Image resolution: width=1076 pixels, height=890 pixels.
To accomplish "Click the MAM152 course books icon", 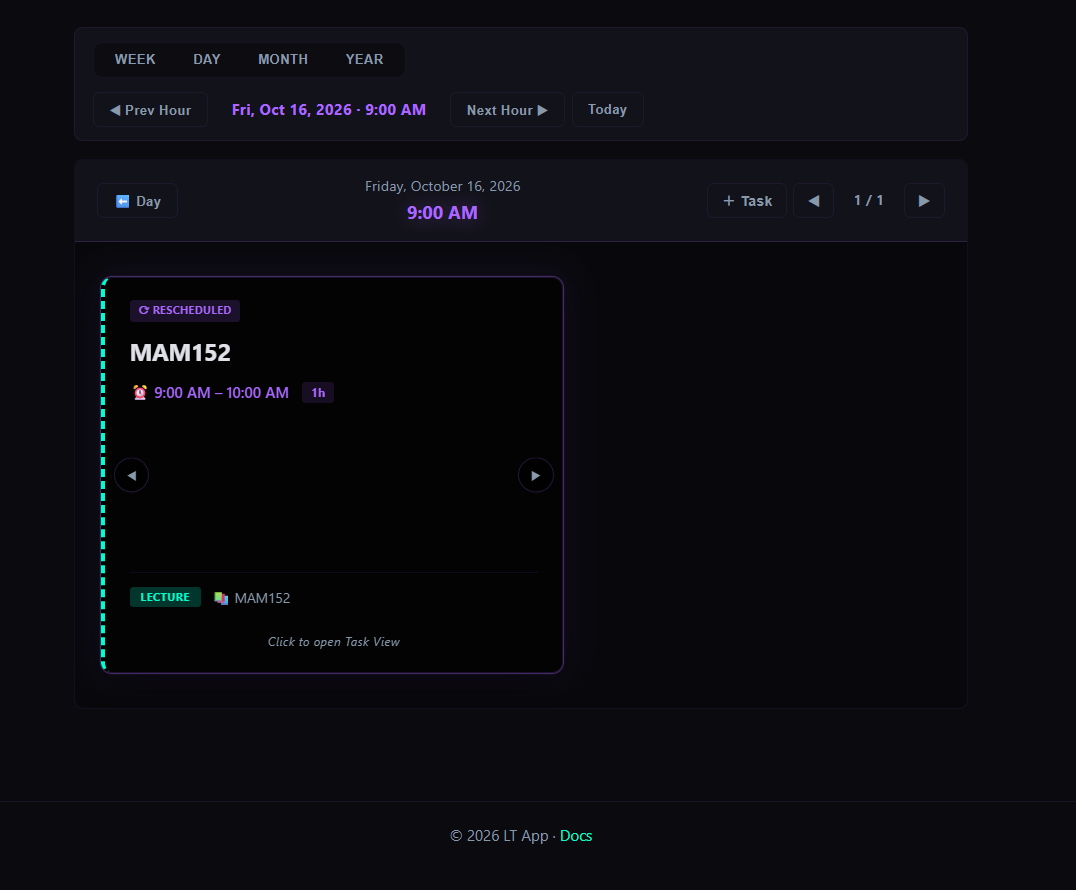I will point(221,598).
